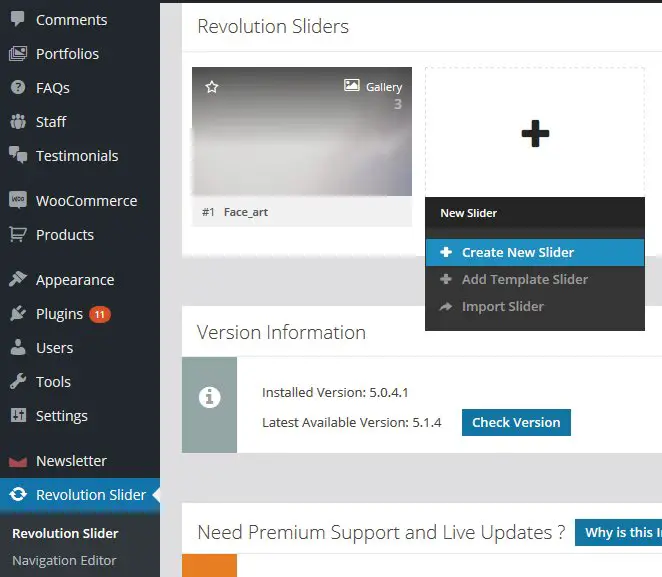The image size is (662, 577).
Task: Click the FAQs question mark icon
Action: tap(18, 87)
